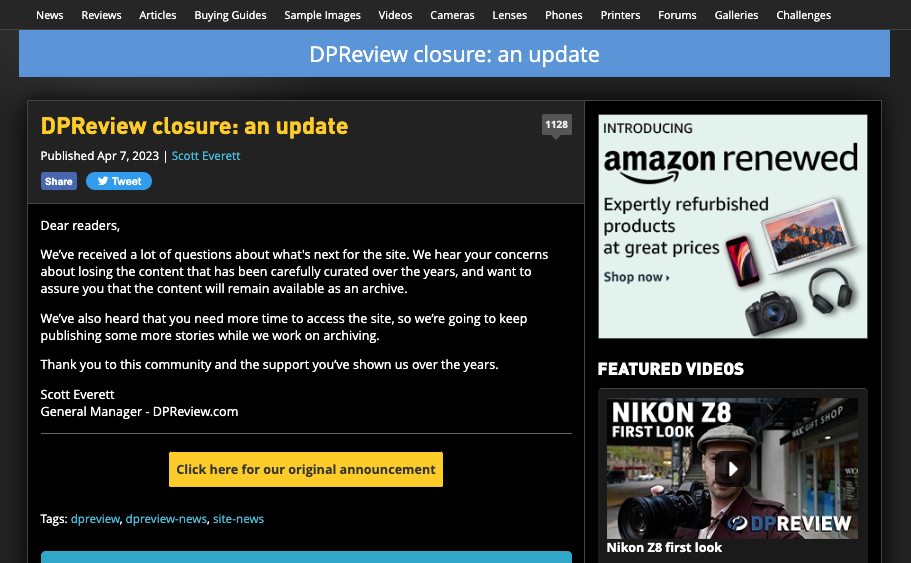Click the Nikon Z8 first look title
The height and width of the screenshot is (563, 911).
tap(664, 547)
